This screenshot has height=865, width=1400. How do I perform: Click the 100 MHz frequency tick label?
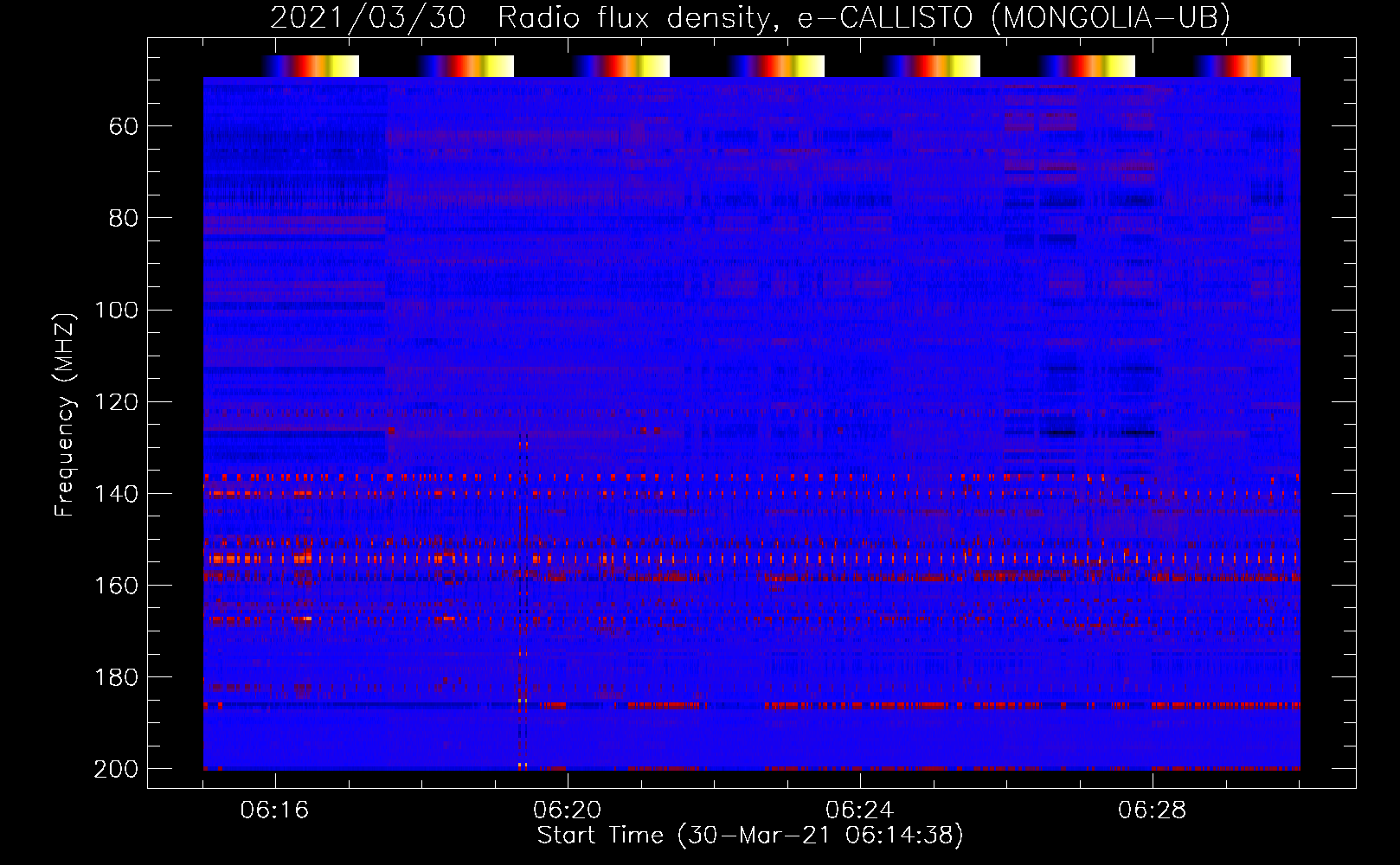(x=116, y=310)
